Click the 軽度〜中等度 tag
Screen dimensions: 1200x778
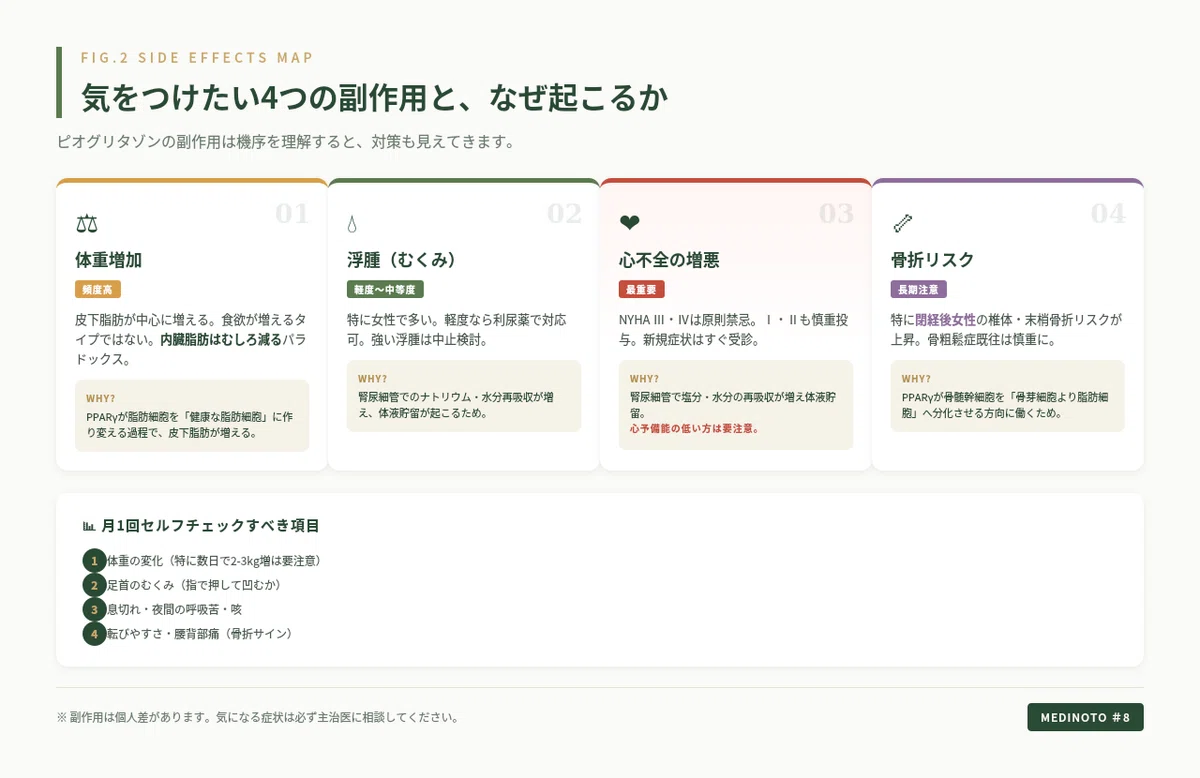(386, 289)
